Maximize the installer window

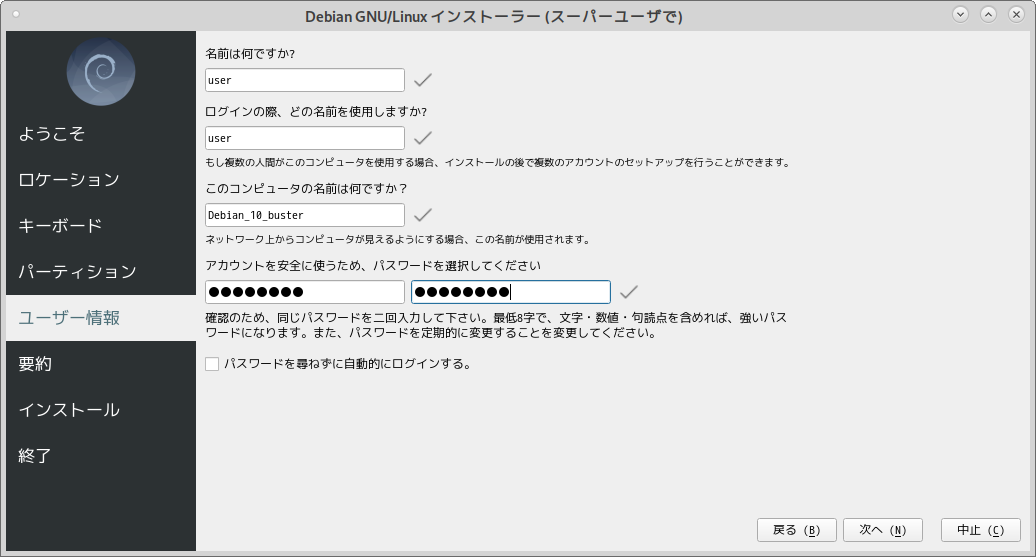[x=988, y=14]
